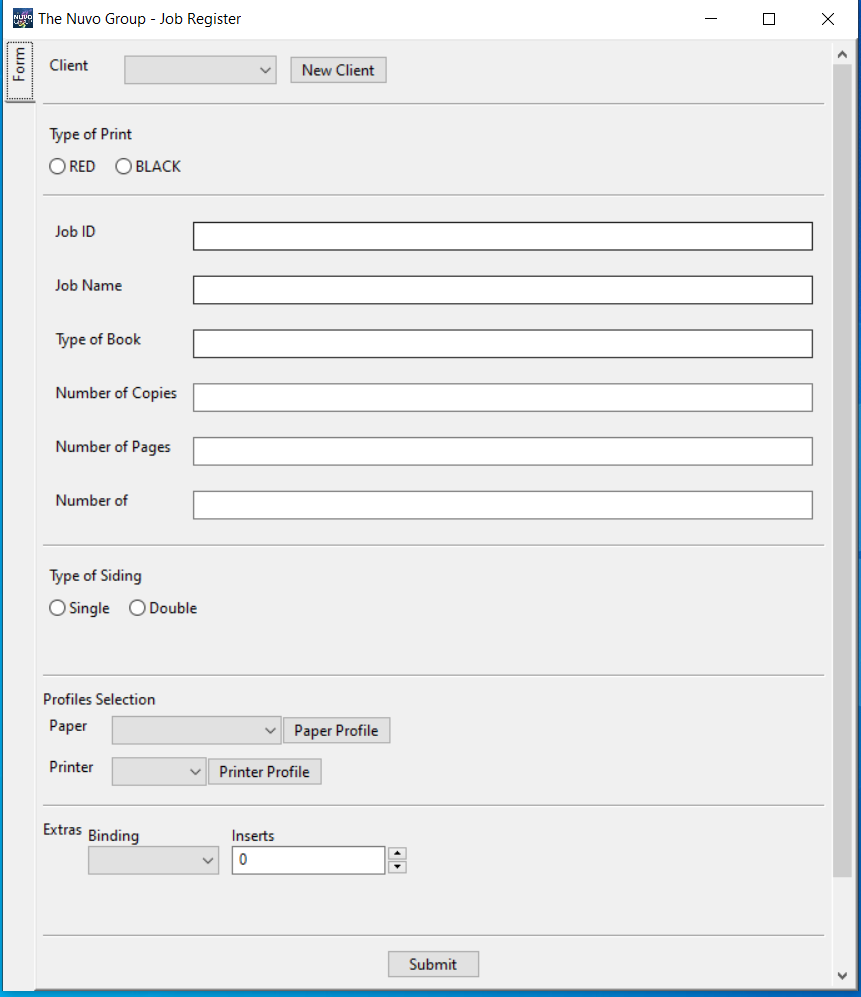The image size is (861, 997).
Task: Decrease Inserts with the down stepper arrow
Action: [397, 867]
